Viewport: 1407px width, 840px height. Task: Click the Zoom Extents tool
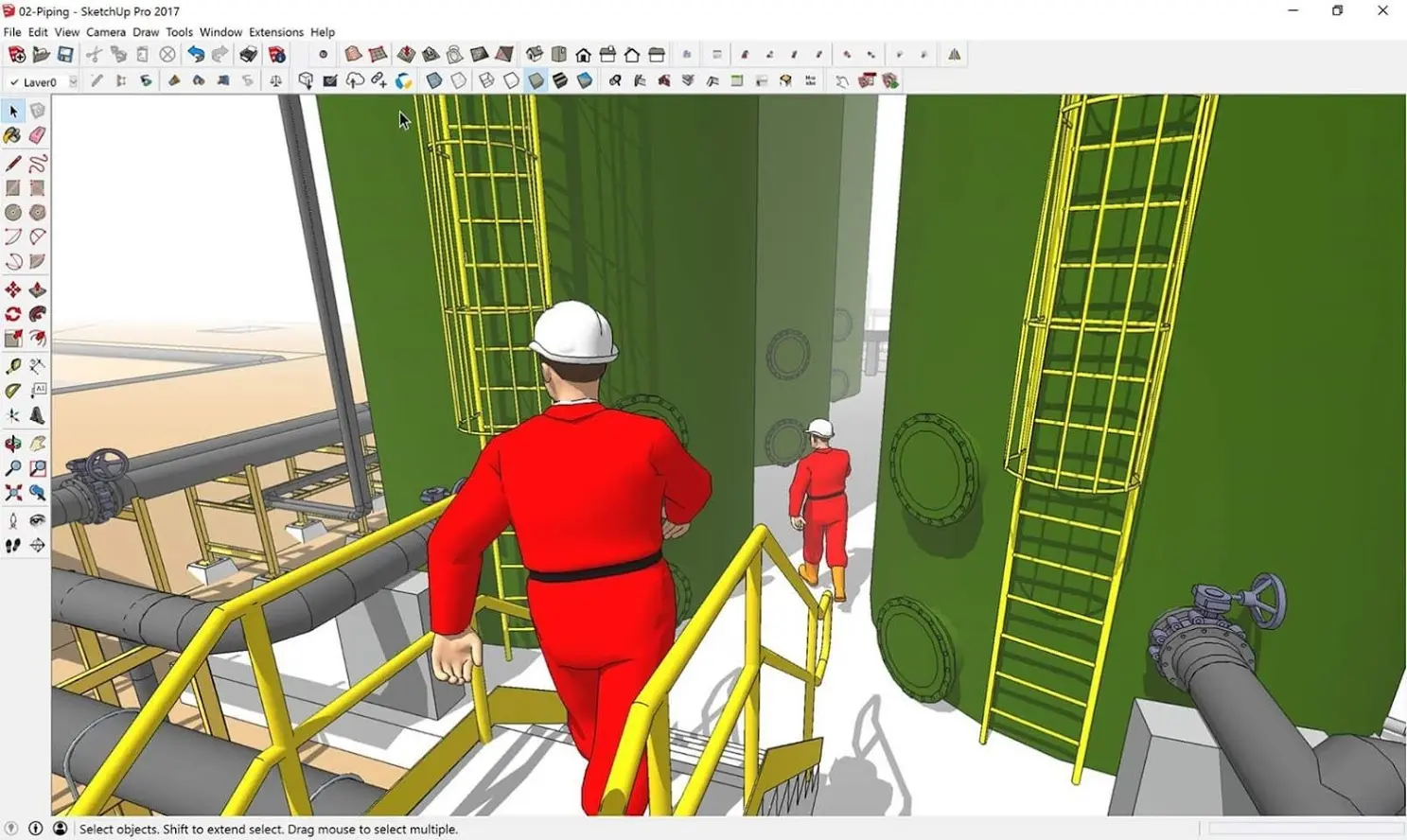pyautogui.click(x=13, y=493)
